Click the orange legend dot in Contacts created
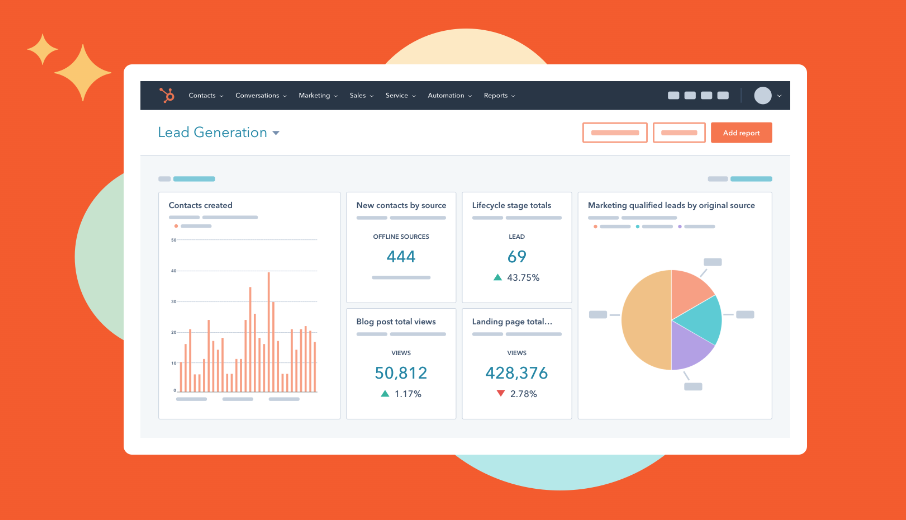 (176, 226)
